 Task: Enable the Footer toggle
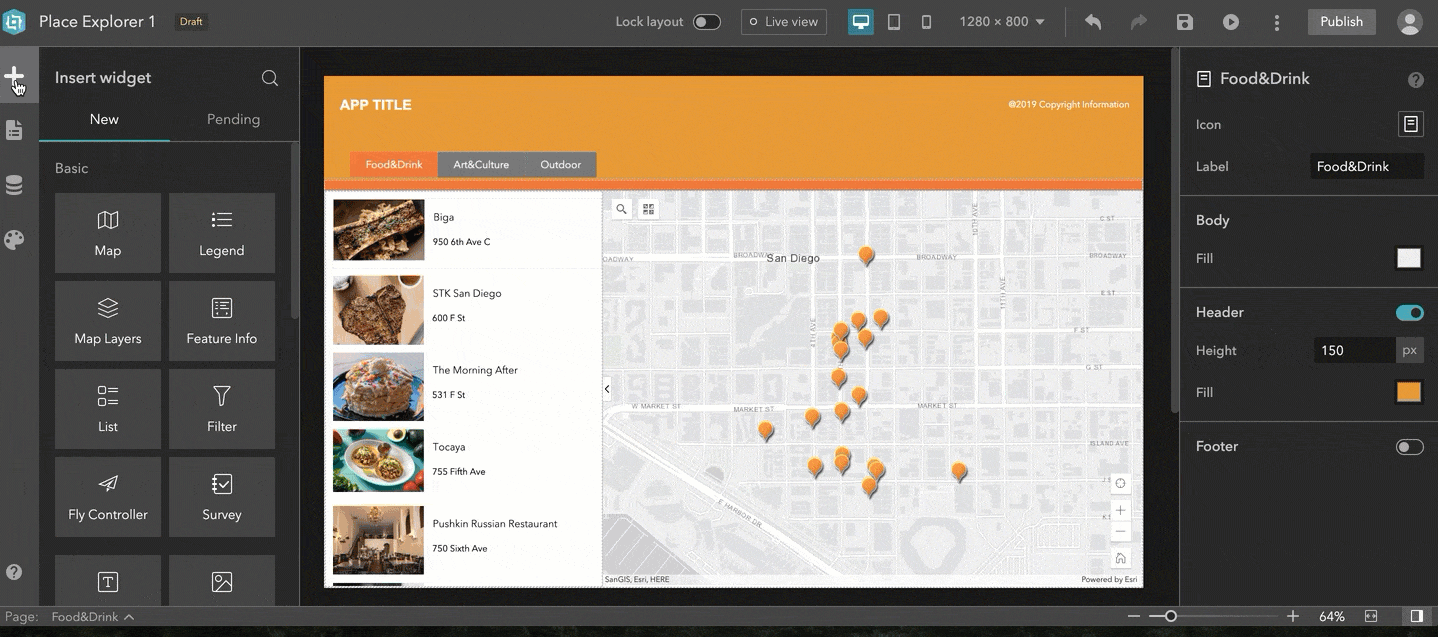1410,447
